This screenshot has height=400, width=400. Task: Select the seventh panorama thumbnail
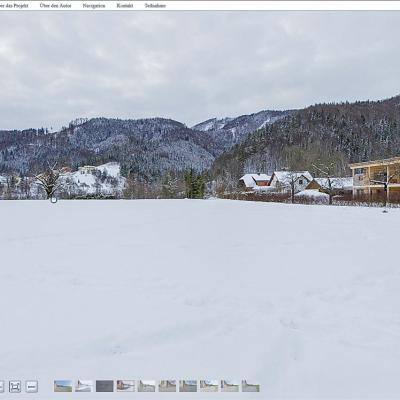(188, 386)
